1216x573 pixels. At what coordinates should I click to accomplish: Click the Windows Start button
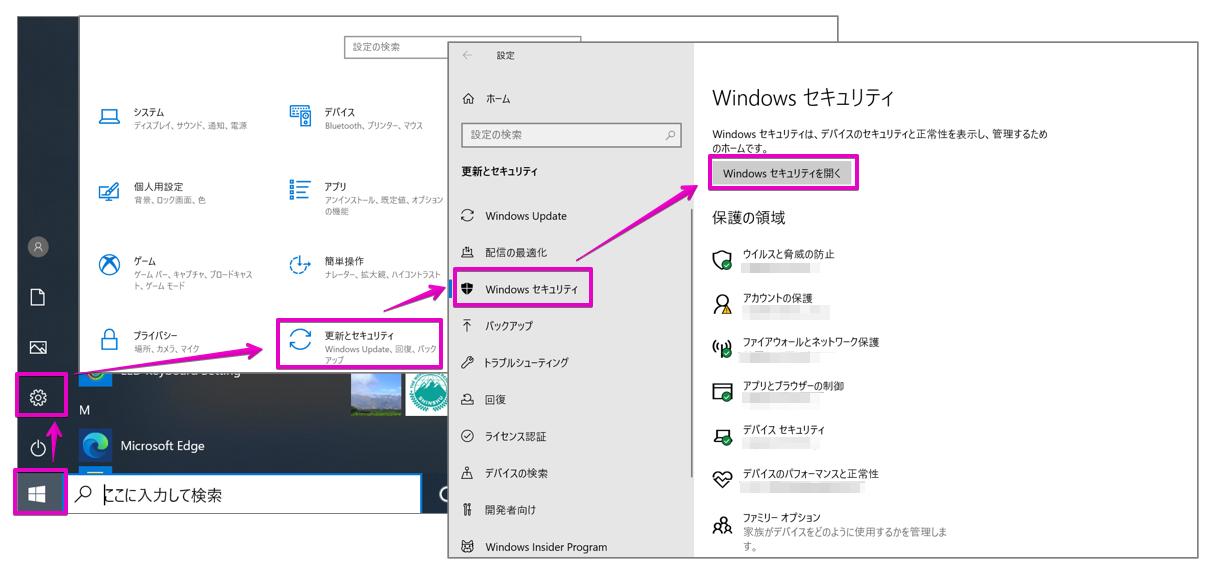click(38, 494)
